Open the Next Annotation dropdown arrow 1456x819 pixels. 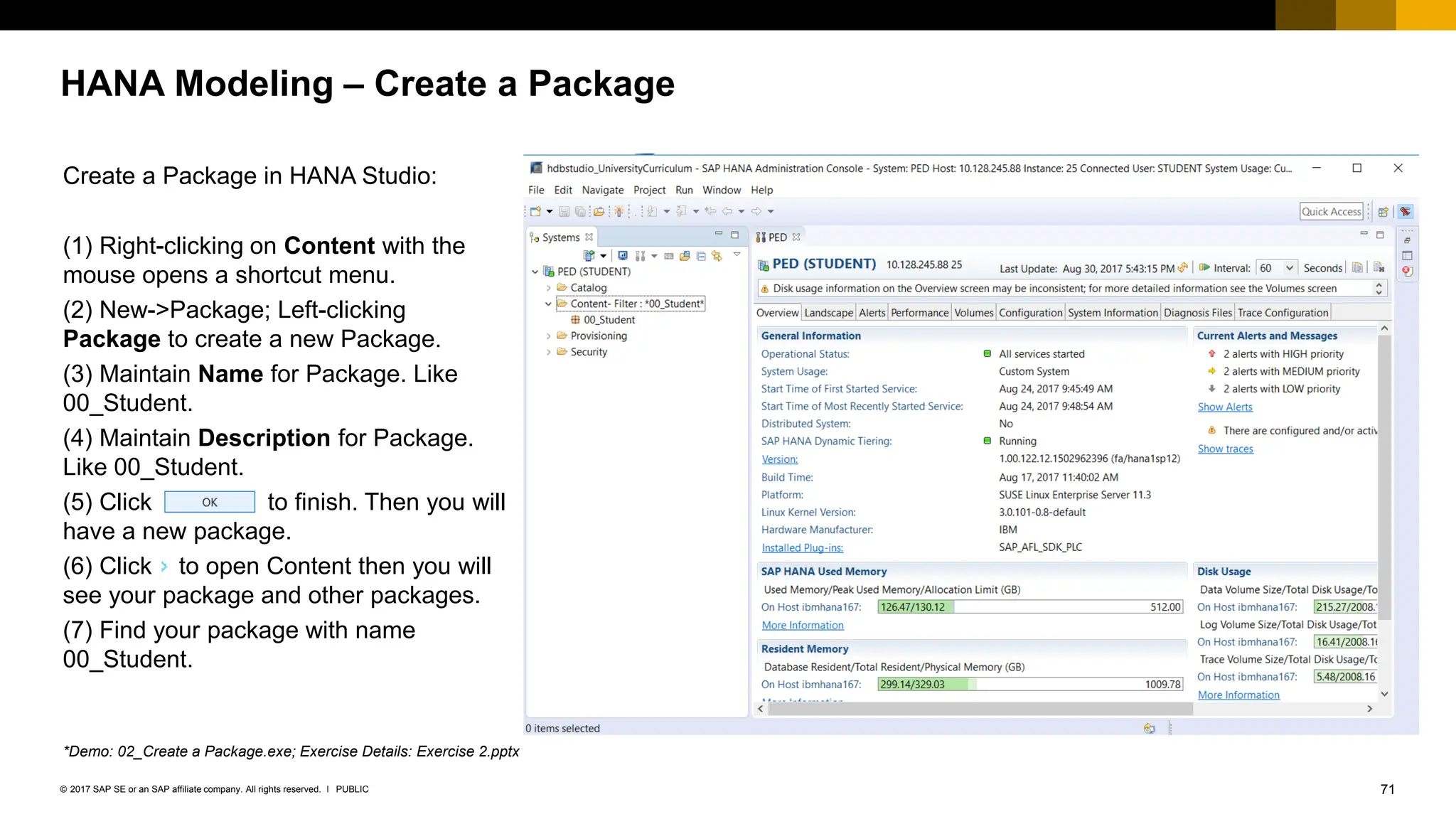pos(667,211)
